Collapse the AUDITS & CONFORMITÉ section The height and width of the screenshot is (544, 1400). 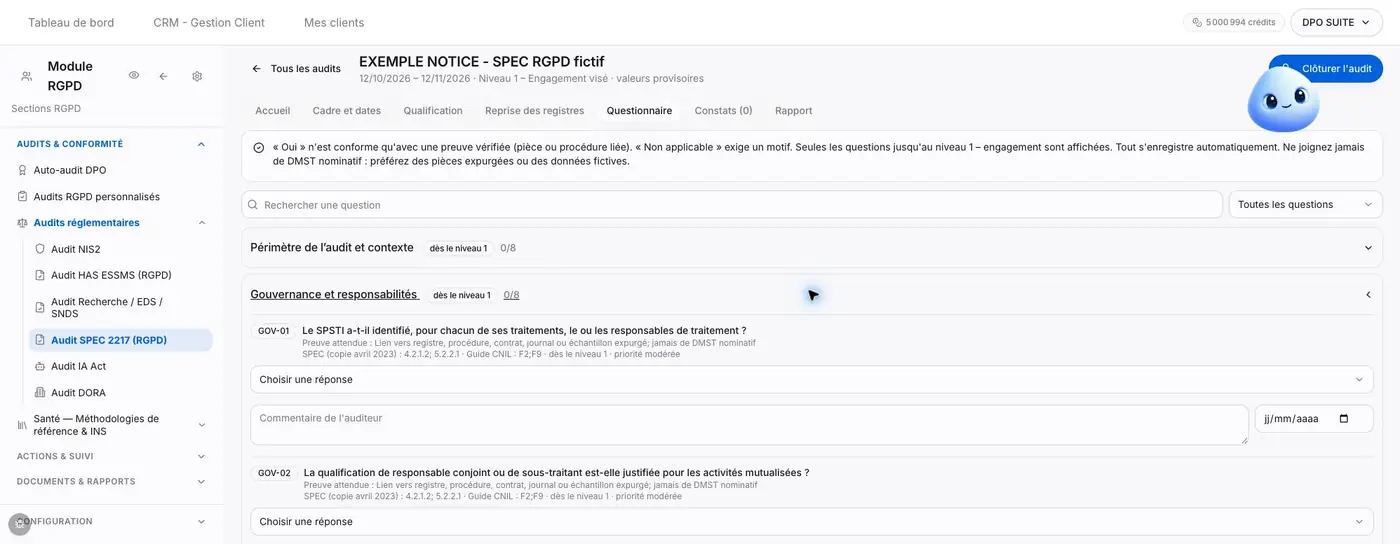tap(201, 144)
